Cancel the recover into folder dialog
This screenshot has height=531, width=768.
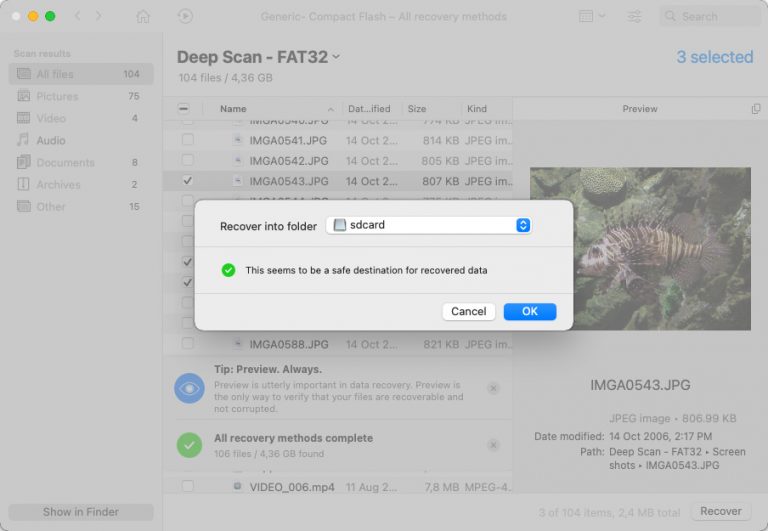click(x=468, y=312)
